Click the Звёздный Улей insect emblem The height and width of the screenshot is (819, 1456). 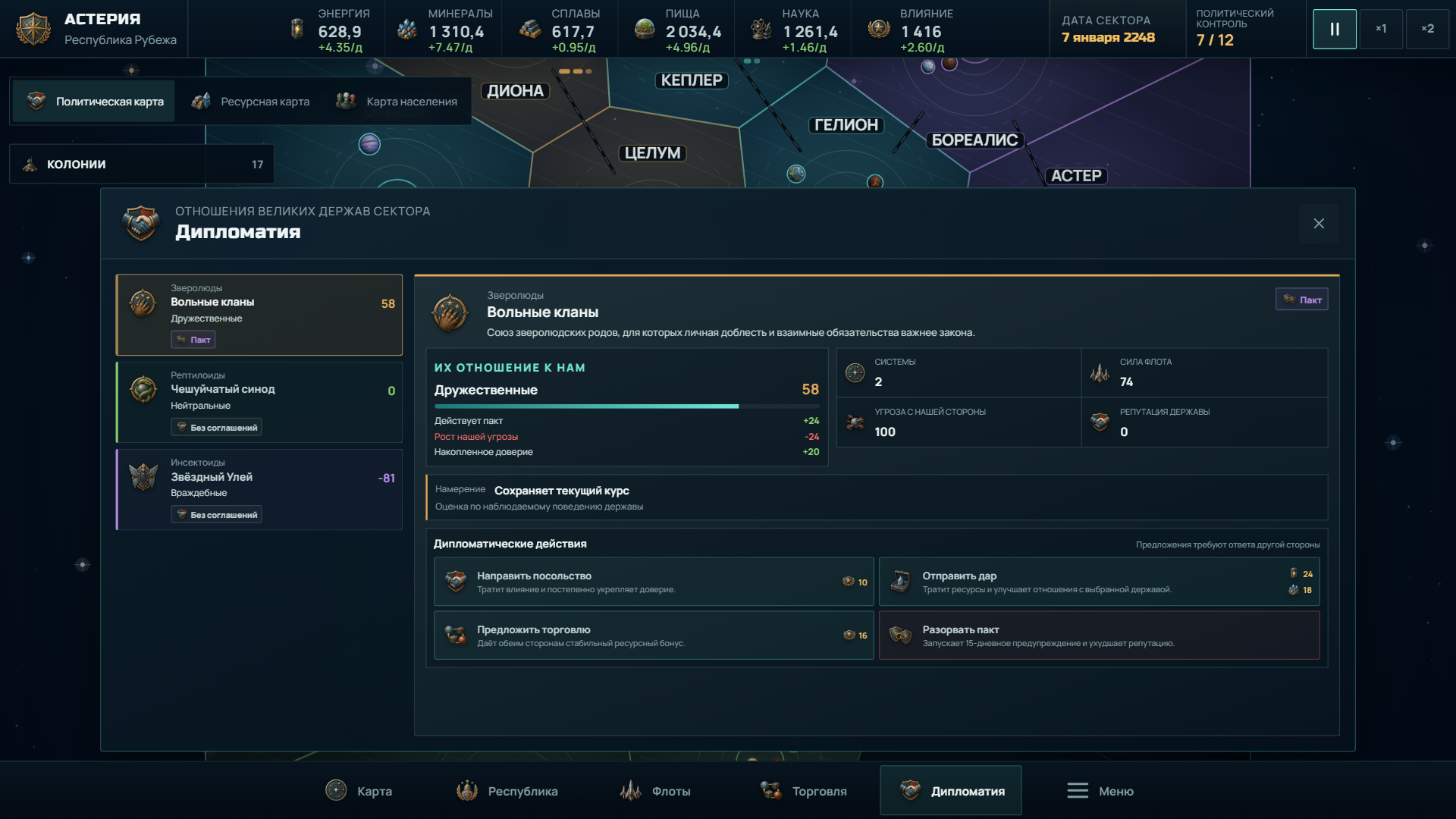[x=143, y=477]
